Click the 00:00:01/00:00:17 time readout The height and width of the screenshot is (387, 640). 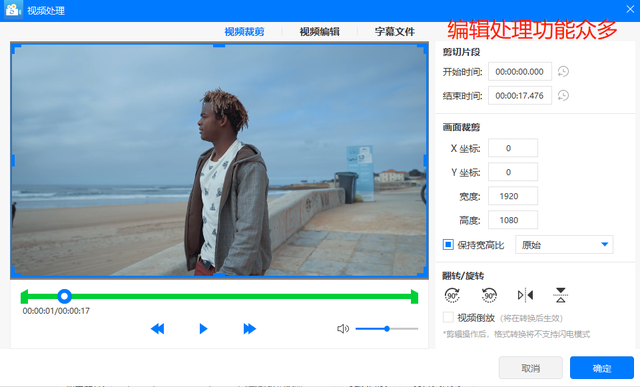(56, 311)
